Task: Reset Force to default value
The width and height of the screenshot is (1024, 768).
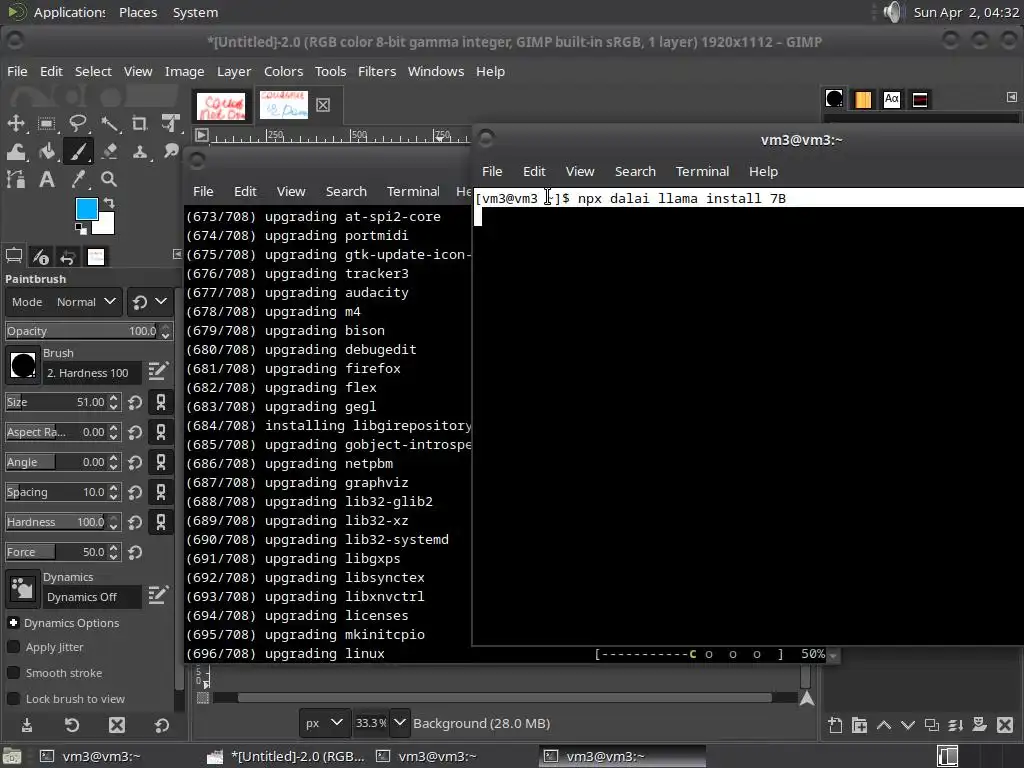Action: click(135, 552)
